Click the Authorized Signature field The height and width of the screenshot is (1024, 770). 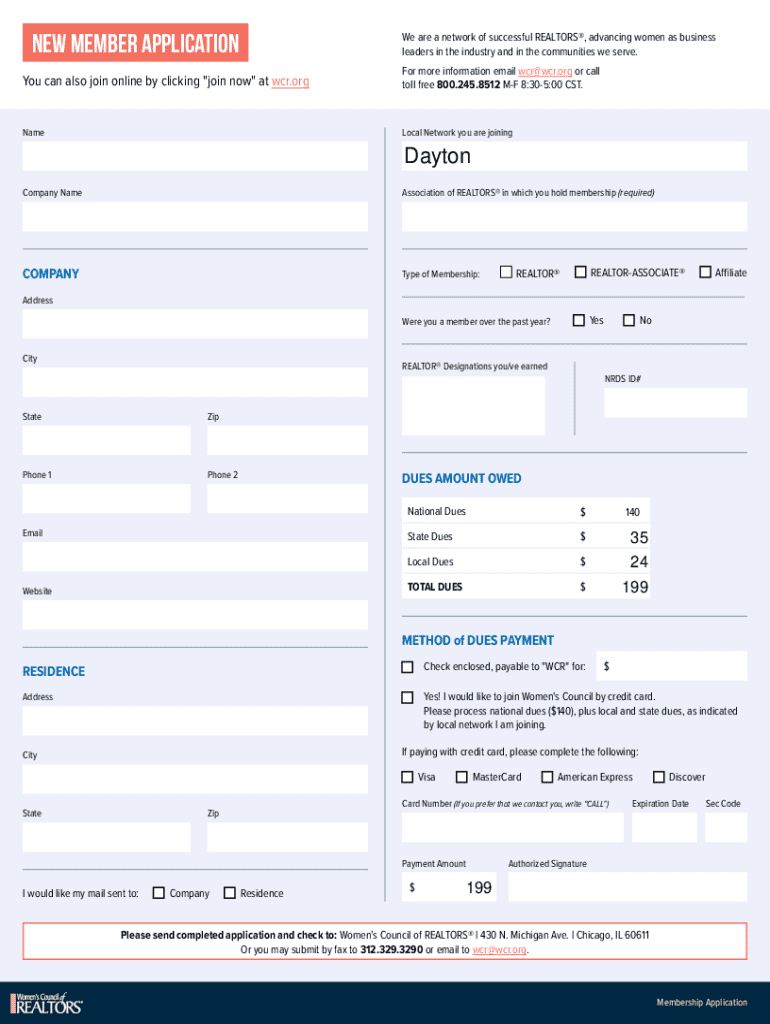click(x=627, y=887)
